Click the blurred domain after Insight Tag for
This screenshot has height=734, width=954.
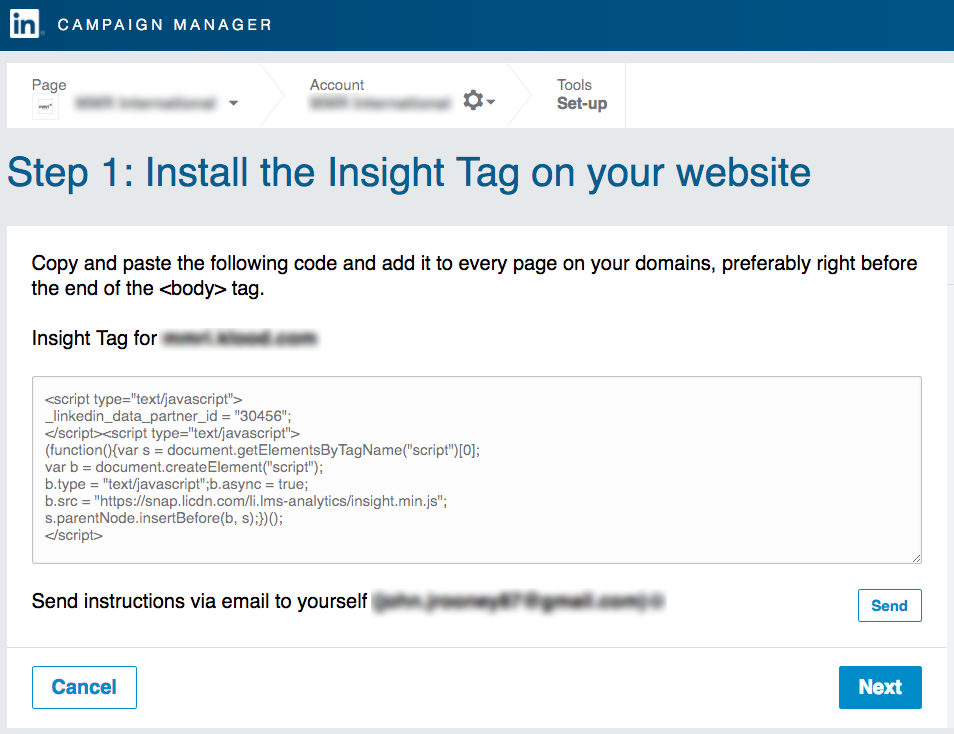(240, 339)
